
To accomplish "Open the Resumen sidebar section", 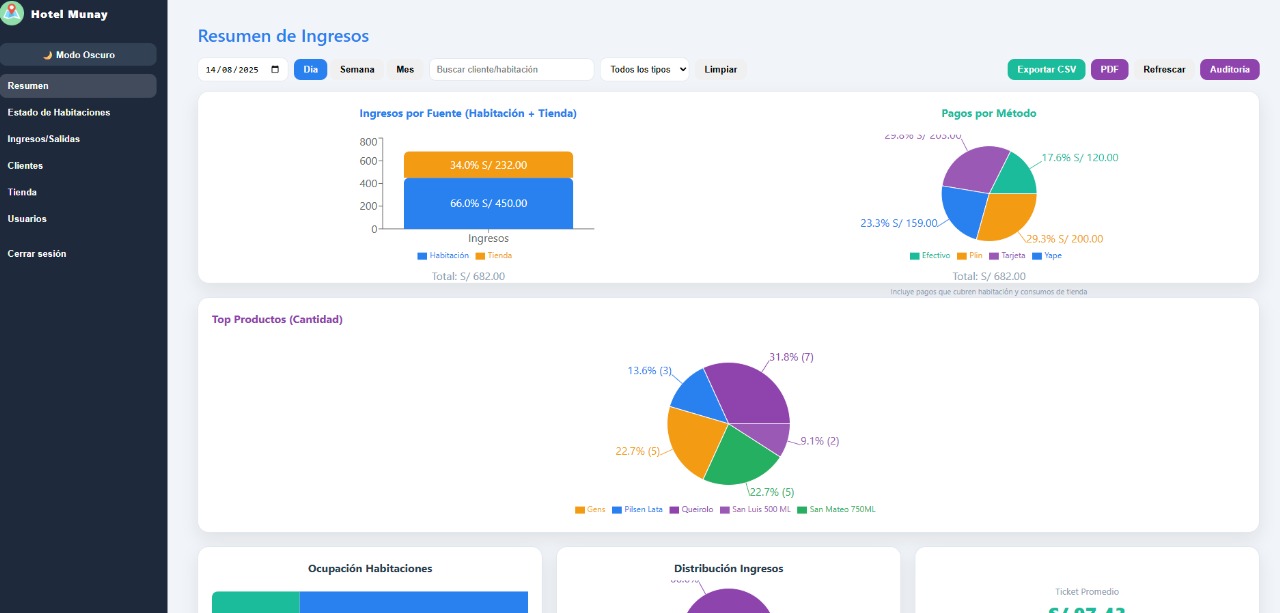I will 78,86.
